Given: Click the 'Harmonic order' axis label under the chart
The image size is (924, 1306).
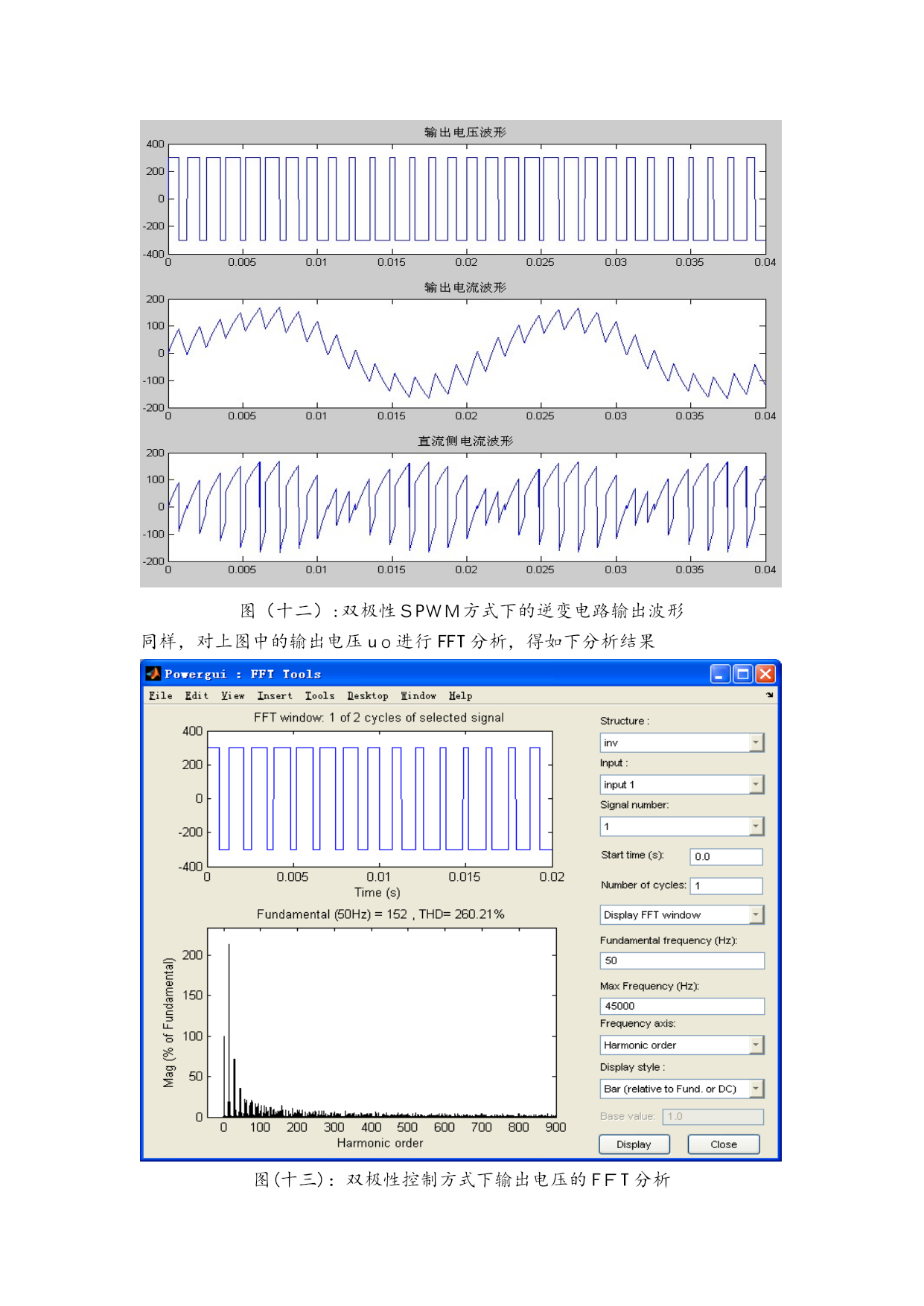Looking at the screenshot, I should tap(380, 1143).
